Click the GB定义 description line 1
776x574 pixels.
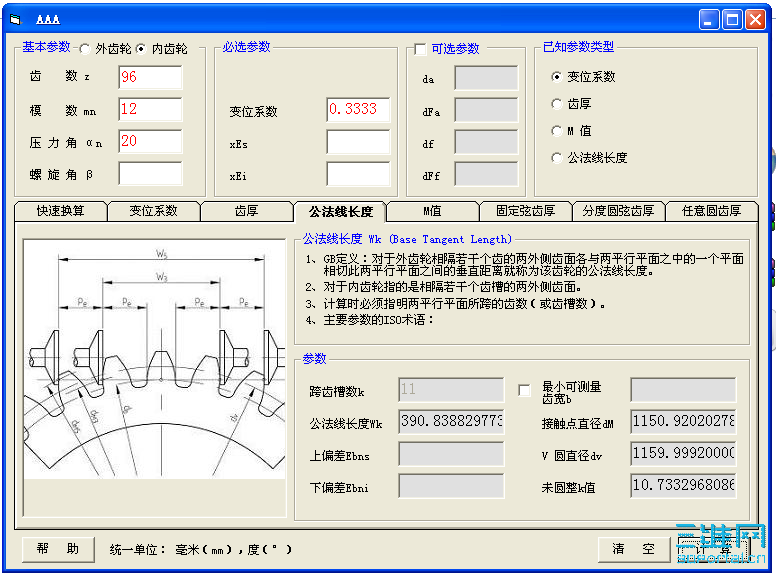point(525,265)
